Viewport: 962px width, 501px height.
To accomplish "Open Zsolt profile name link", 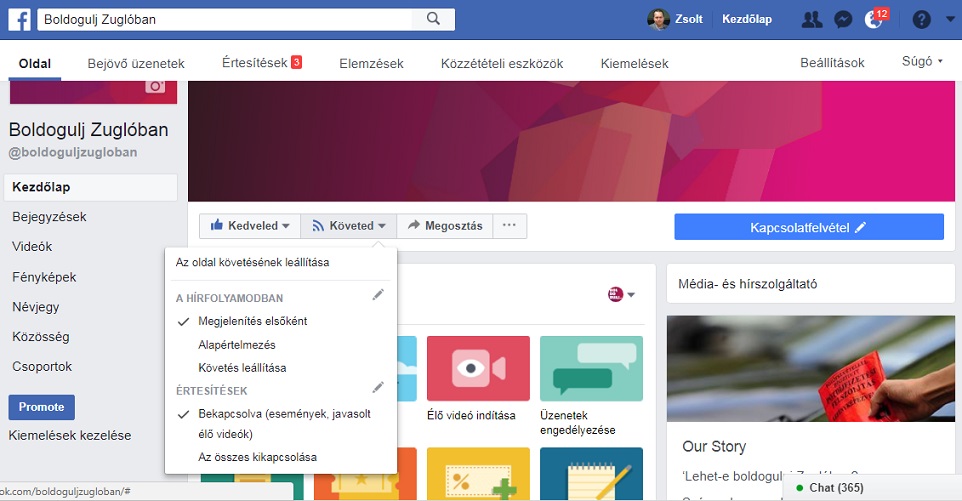I will pos(688,19).
